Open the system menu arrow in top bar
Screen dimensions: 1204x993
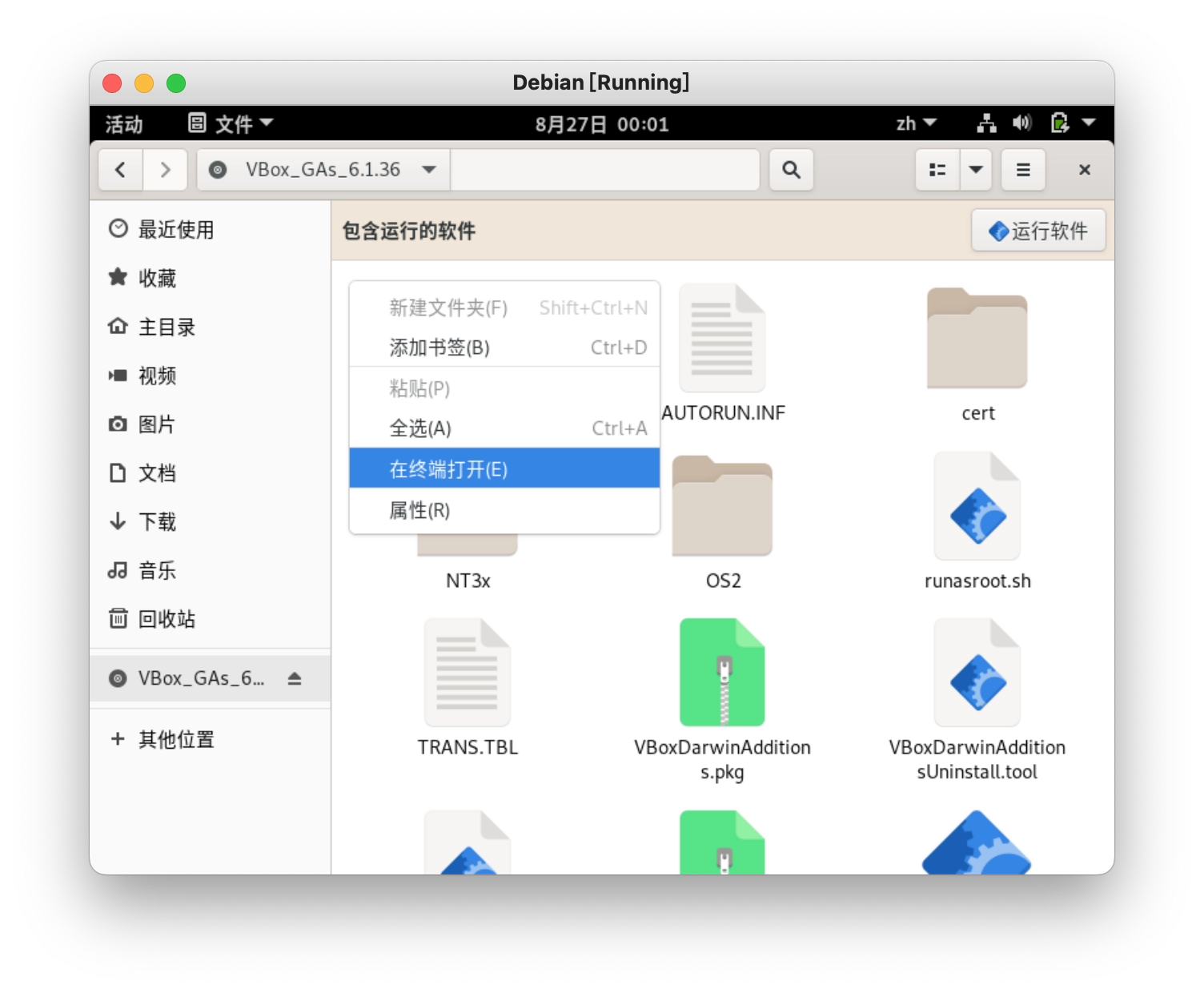point(1089,123)
